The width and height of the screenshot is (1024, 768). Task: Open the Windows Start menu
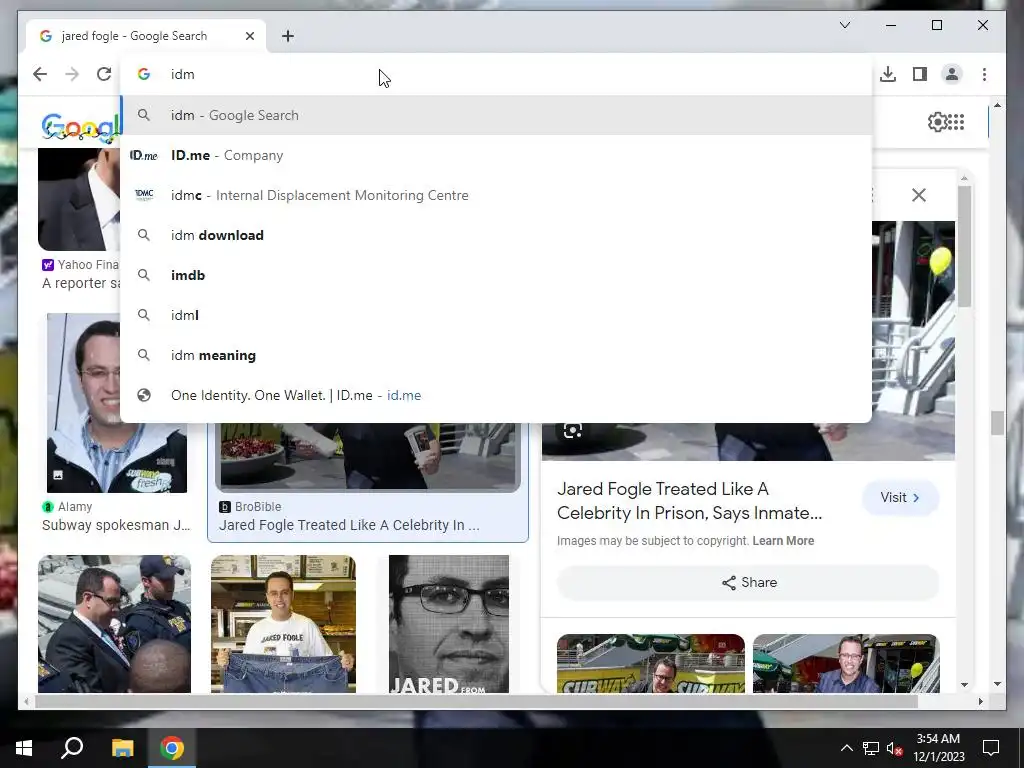click(24, 748)
